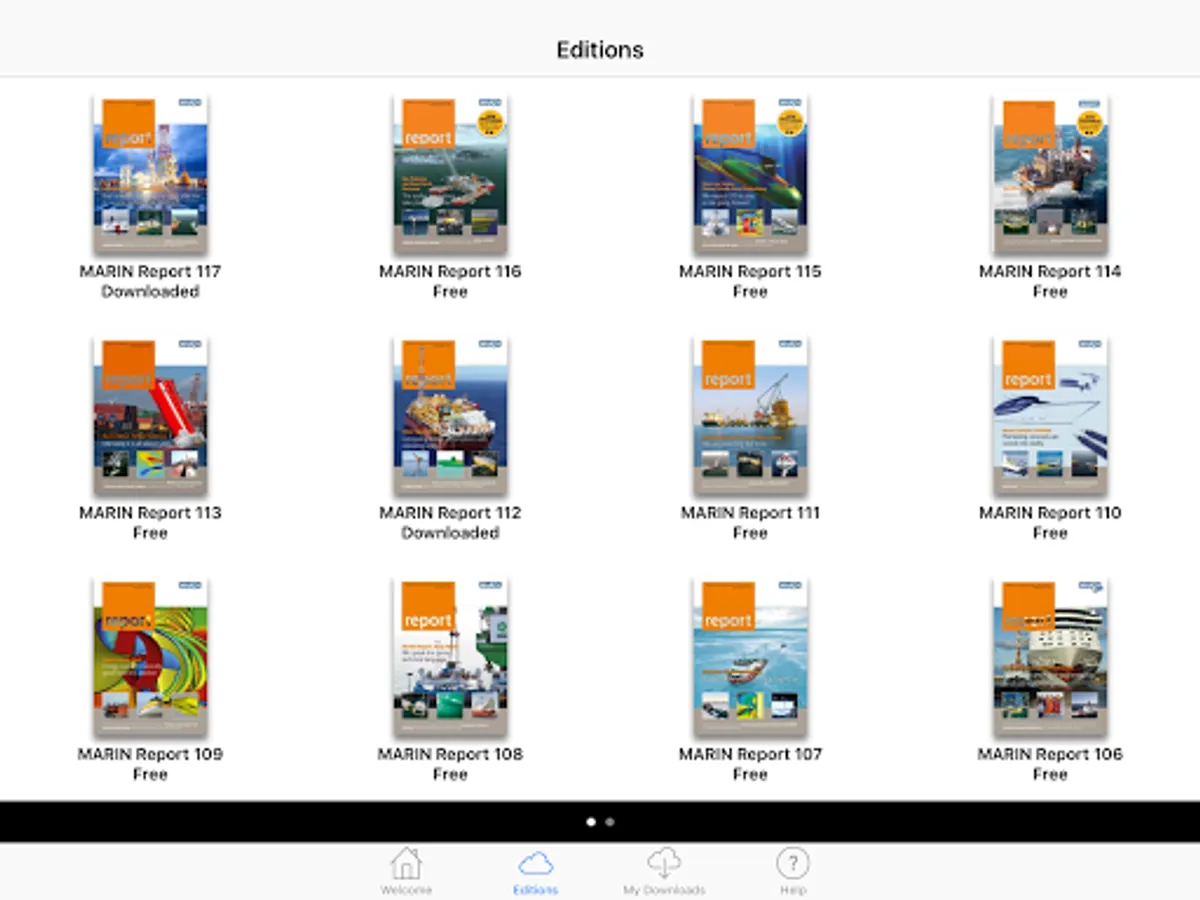The width and height of the screenshot is (1200, 900).
Task: Open MARIN Report 115 cover thumbnail
Action: [x=750, y=175]
